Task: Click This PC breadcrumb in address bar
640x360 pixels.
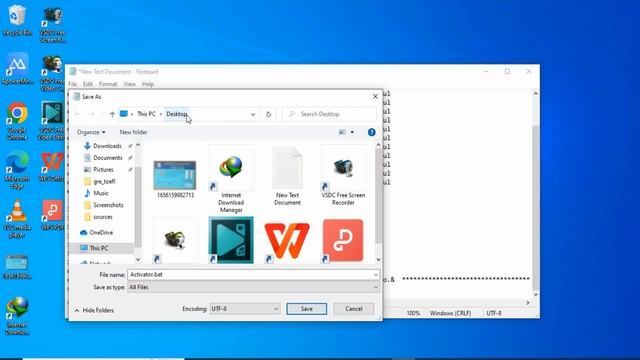Action: (146, 114)
